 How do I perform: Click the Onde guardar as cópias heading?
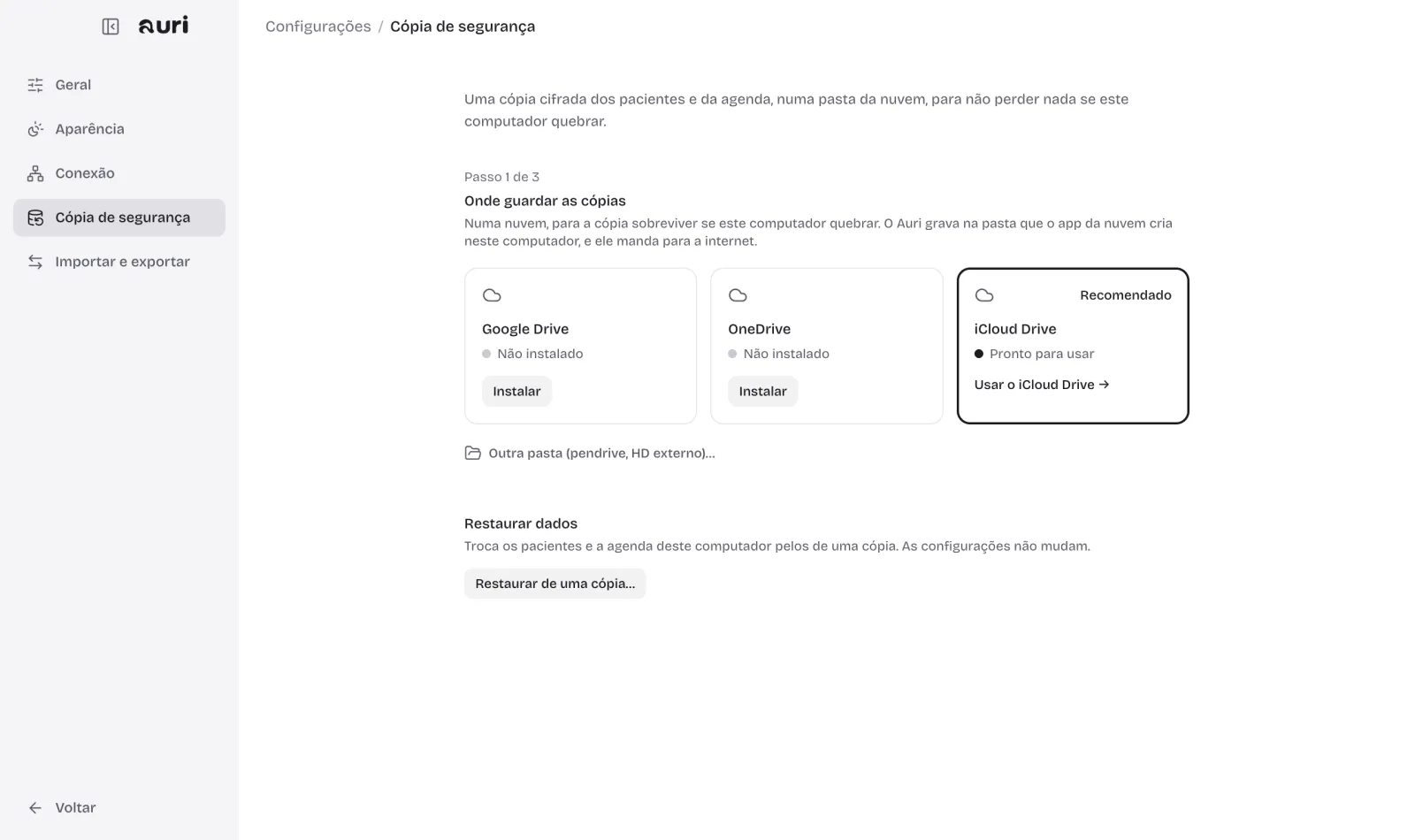(x=545, y=201)
